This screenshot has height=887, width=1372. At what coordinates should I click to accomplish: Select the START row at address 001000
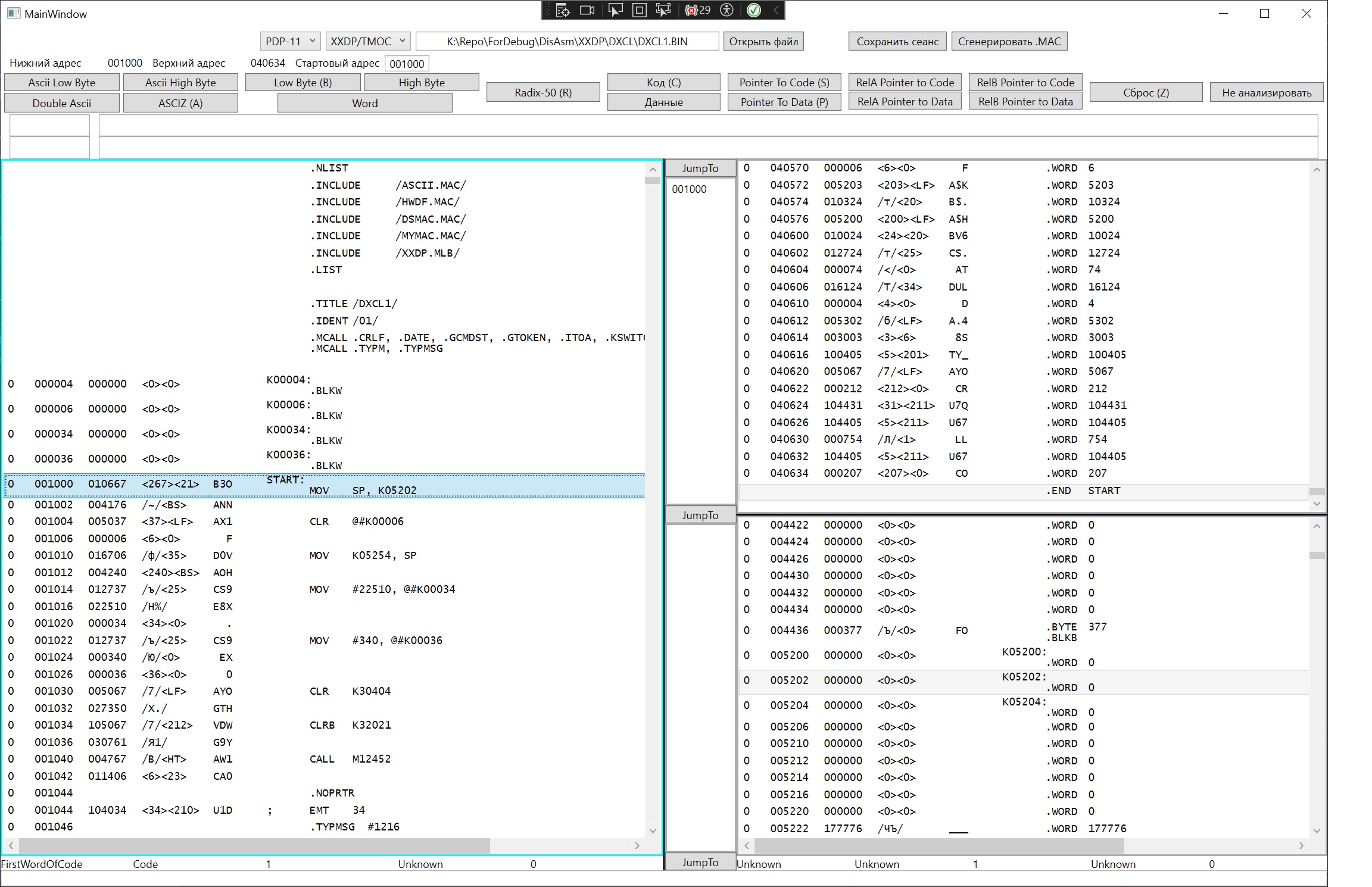click(x=325, y=485)
